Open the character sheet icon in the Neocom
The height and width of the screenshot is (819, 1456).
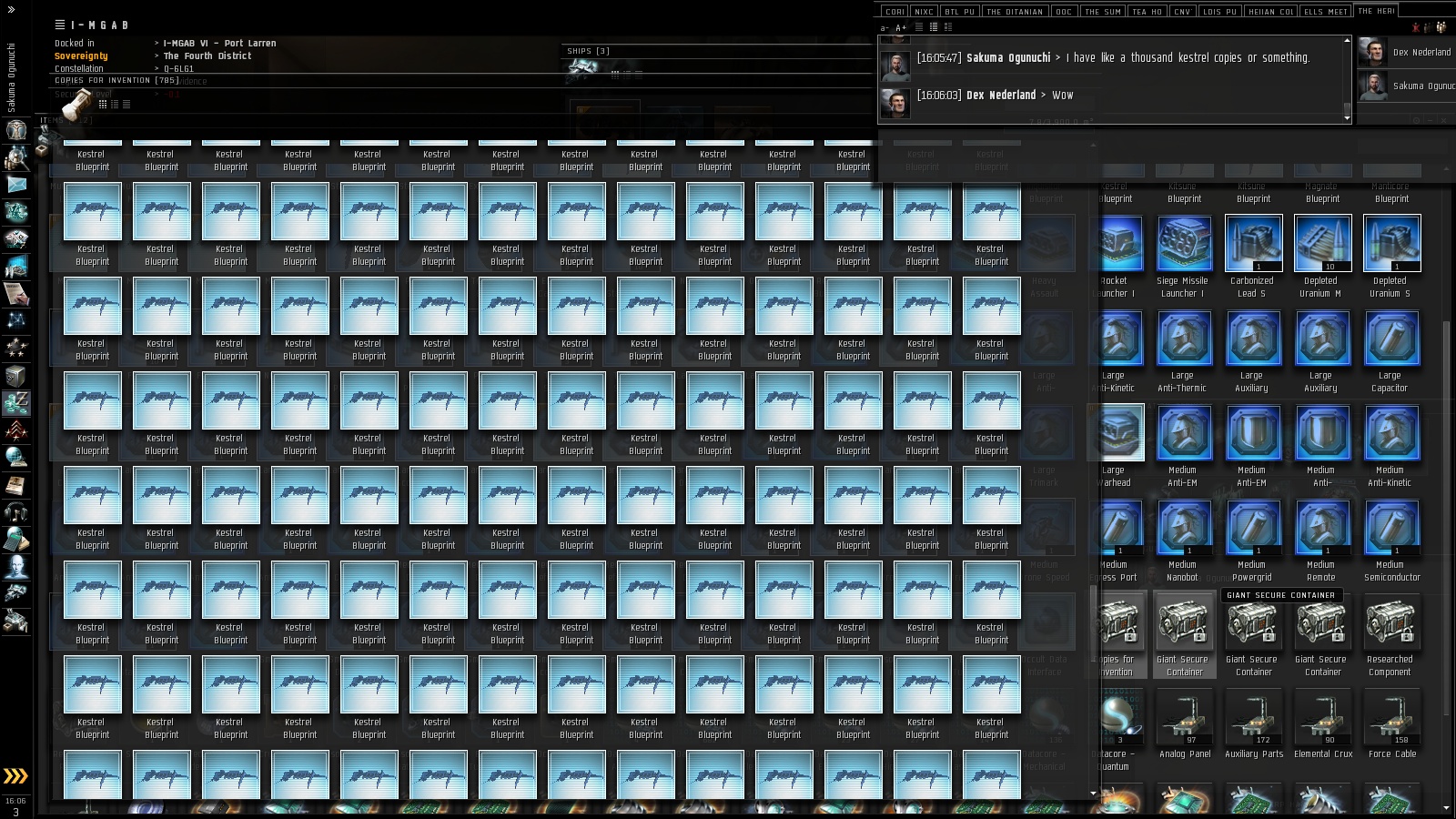[x=16, y=130]
